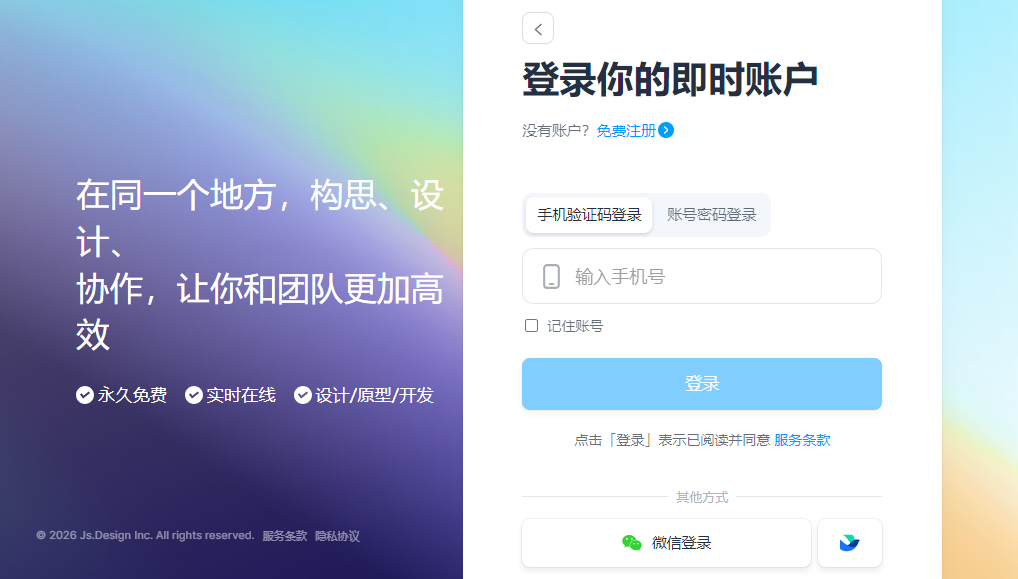Enable the 记住账号 checkbox

click(532, 326)
